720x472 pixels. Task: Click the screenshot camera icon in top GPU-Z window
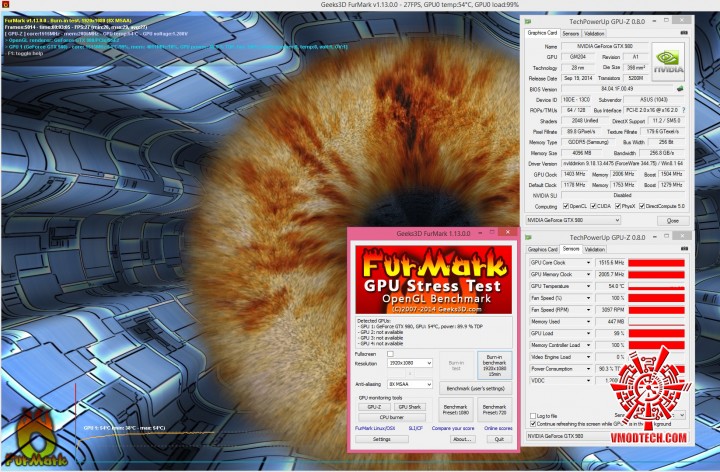point(684,33)
